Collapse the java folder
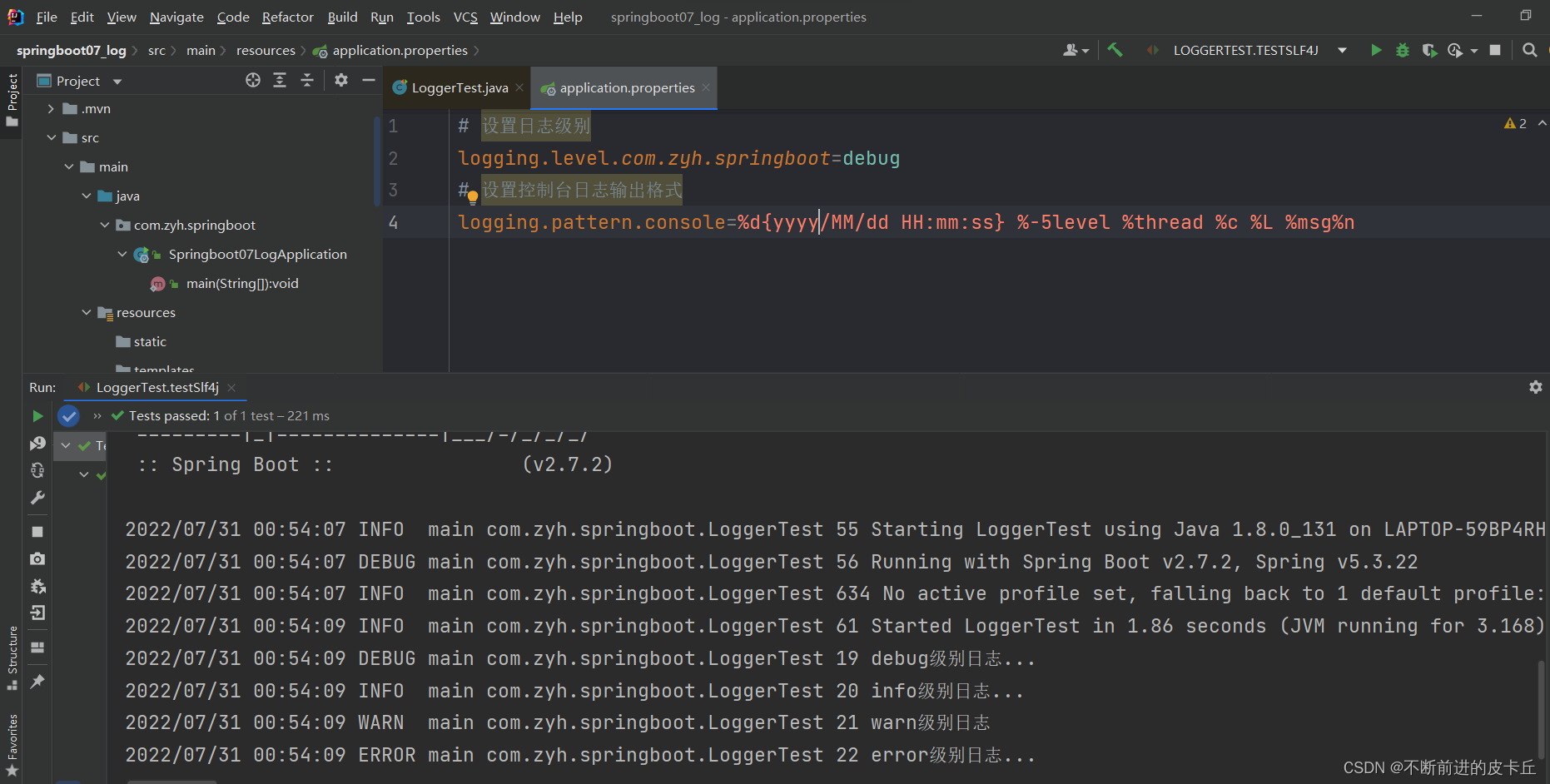 point(87,196)
